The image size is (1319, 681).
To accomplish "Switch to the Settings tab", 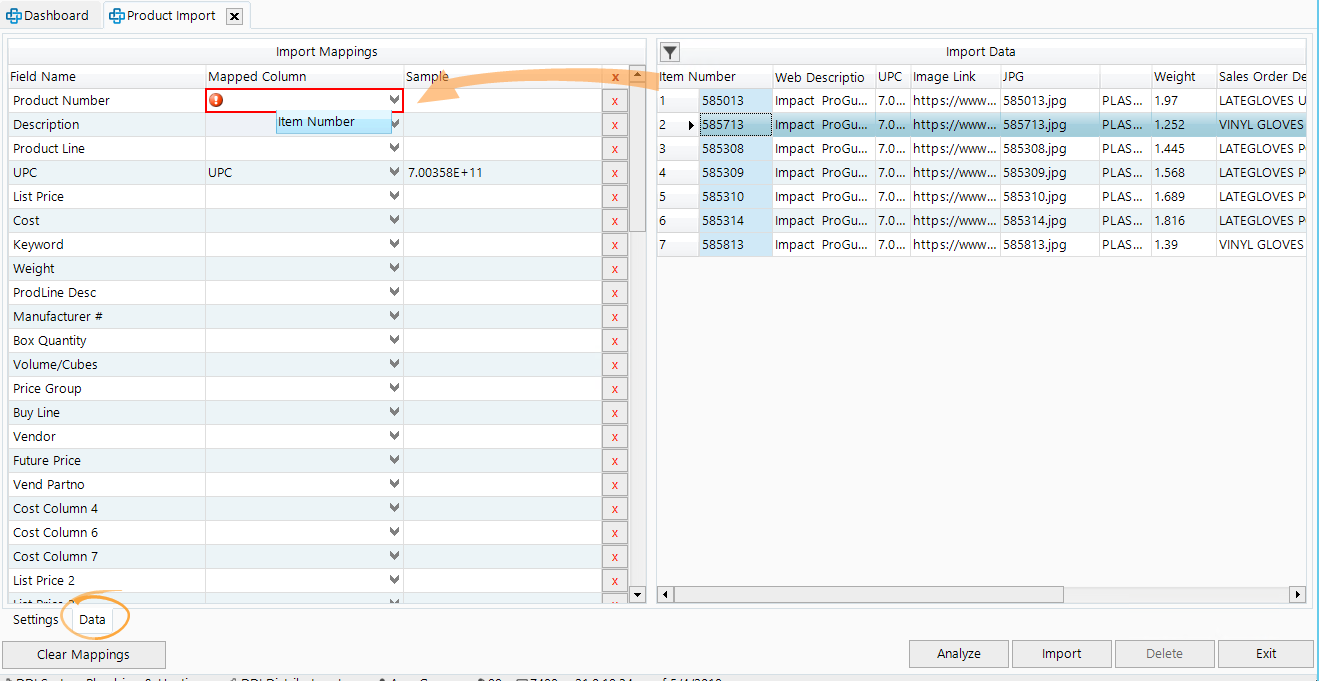I will point(35,620).
